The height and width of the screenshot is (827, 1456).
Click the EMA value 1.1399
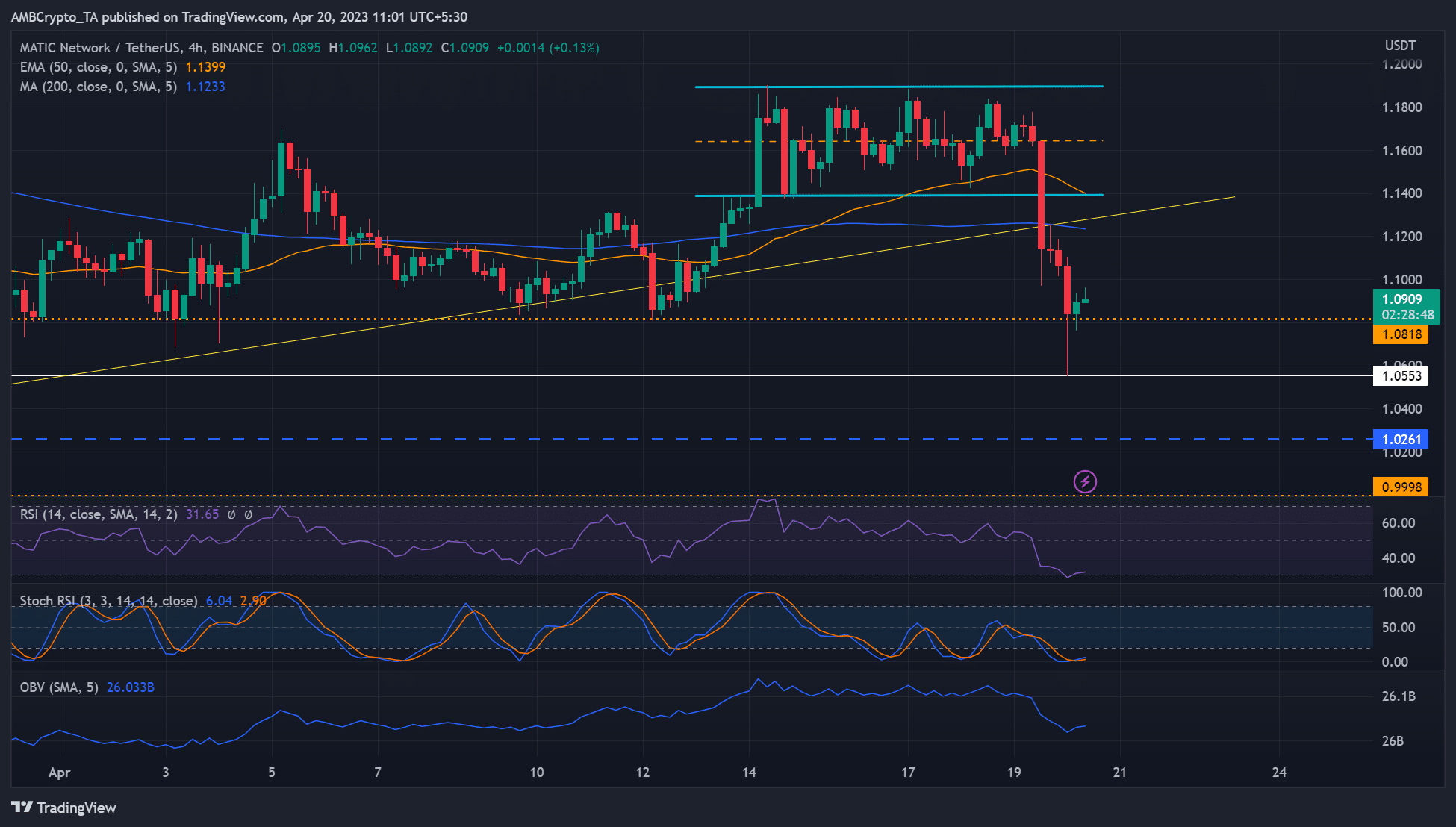tap(205, 67)
